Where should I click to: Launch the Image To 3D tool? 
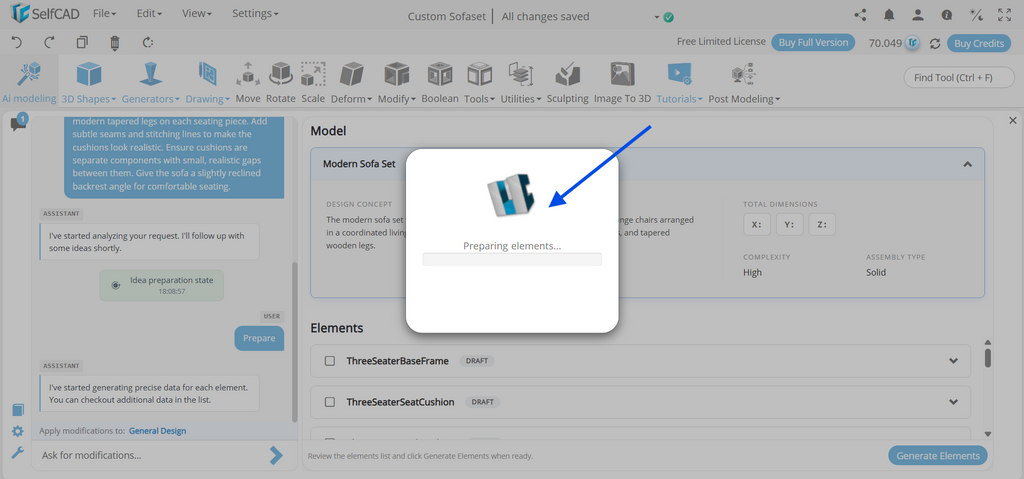click(x=622, y=82)
